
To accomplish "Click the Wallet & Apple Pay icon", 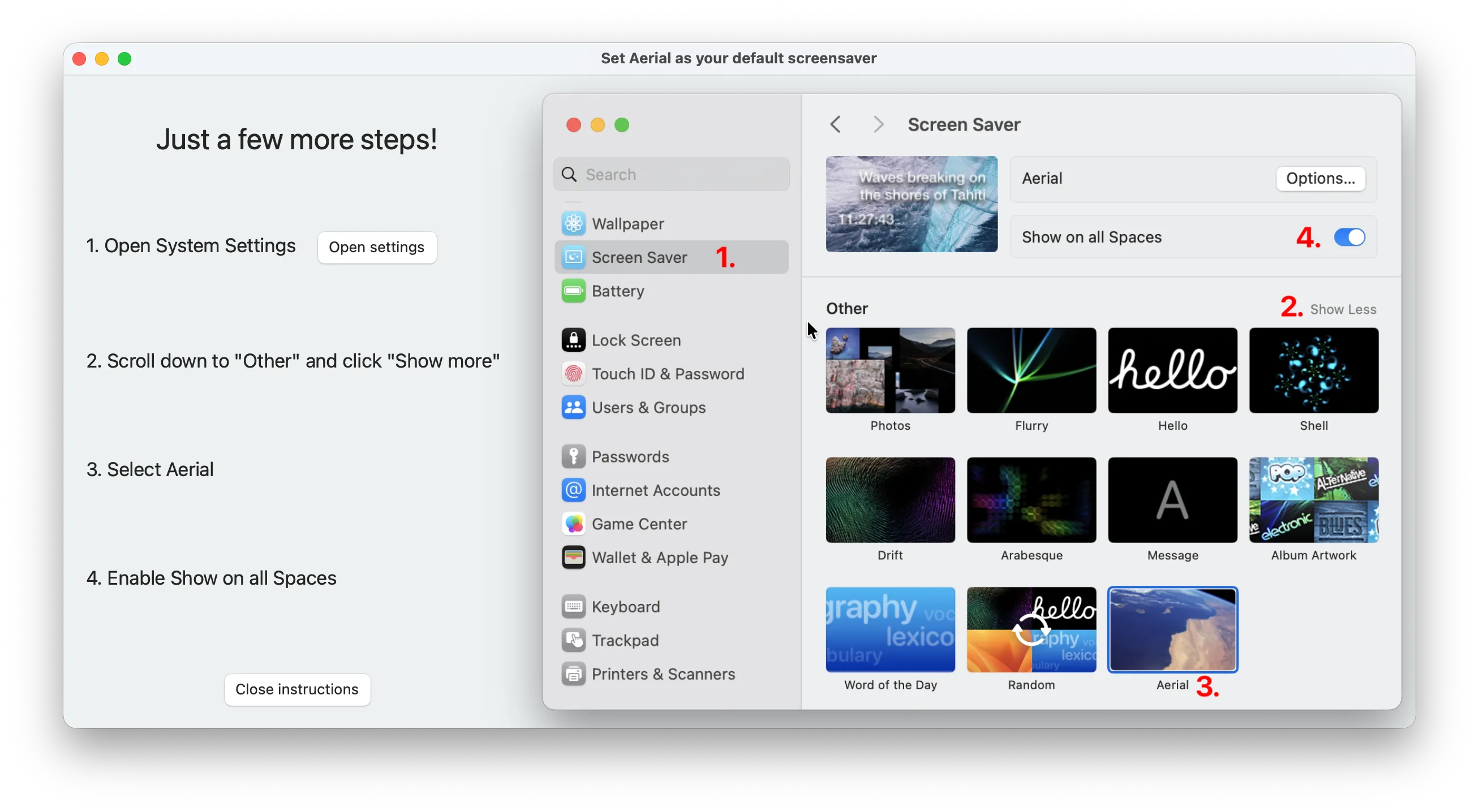I will 573,557.
